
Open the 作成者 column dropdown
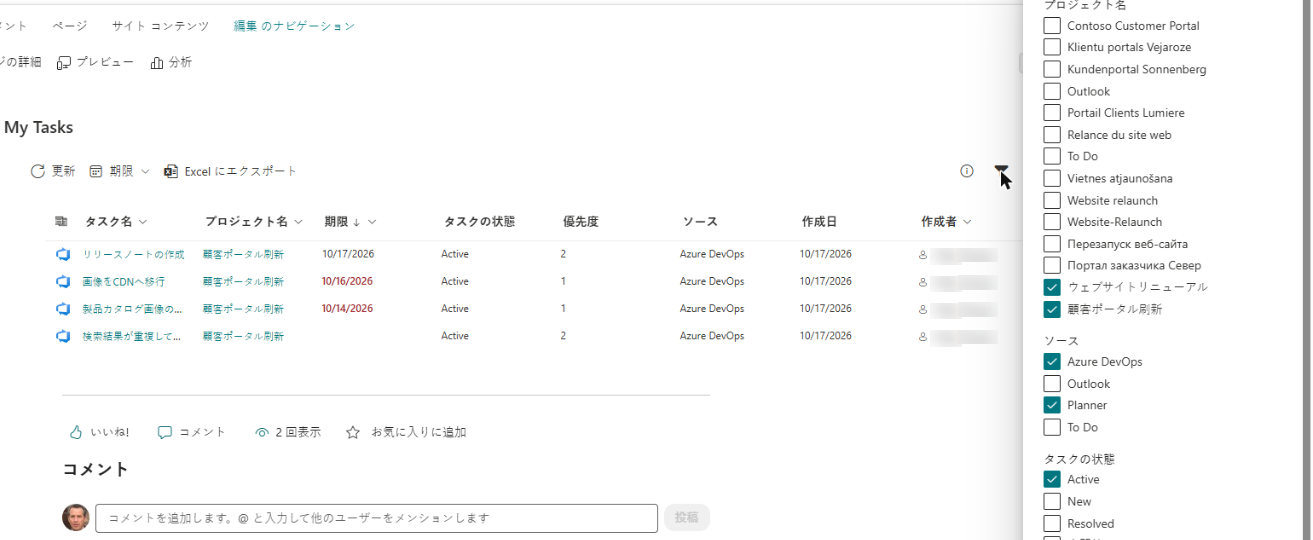pos(967,222)
